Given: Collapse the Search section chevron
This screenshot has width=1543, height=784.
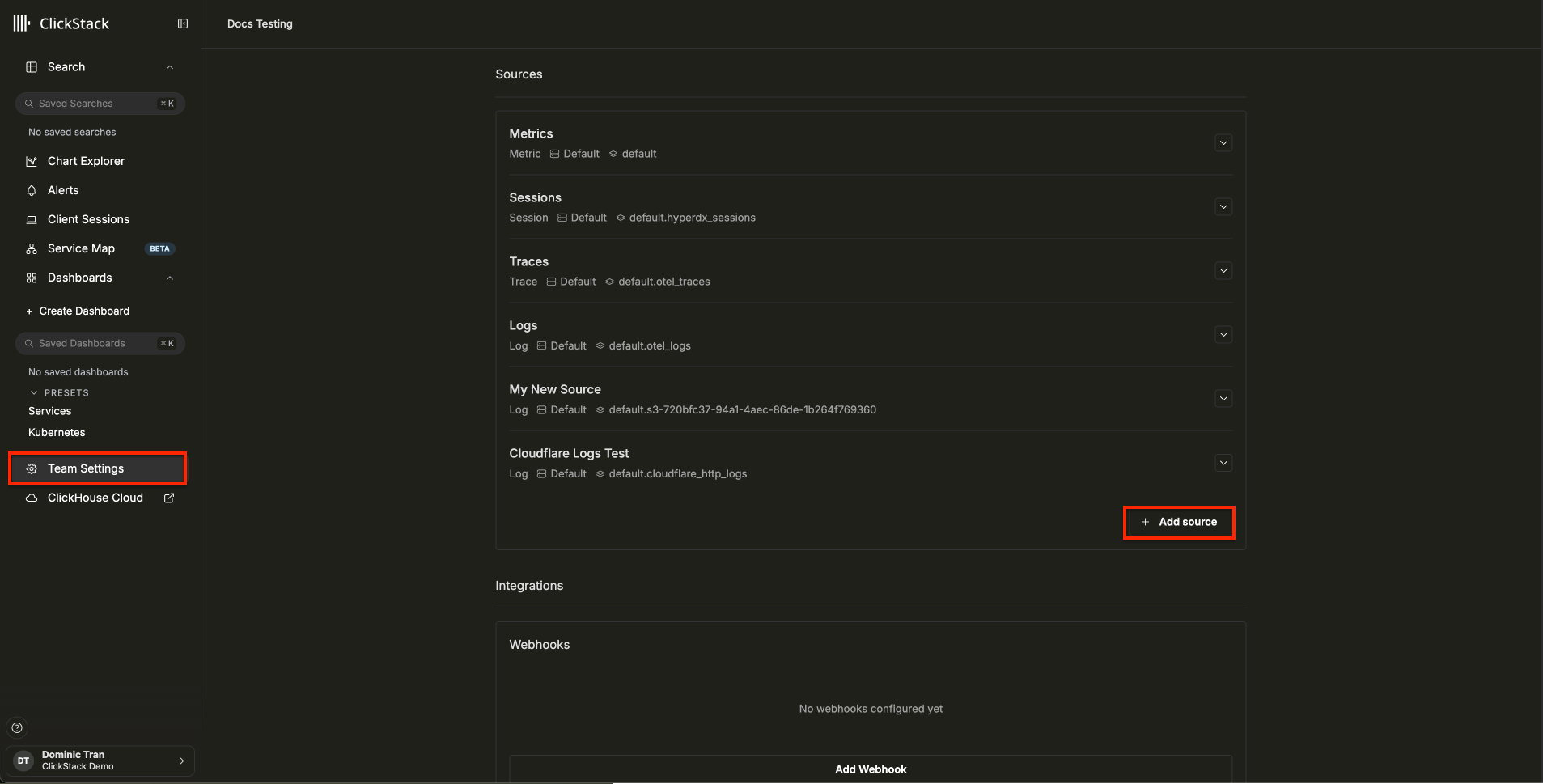Looking at the screenshot, I should click(170, 67).
